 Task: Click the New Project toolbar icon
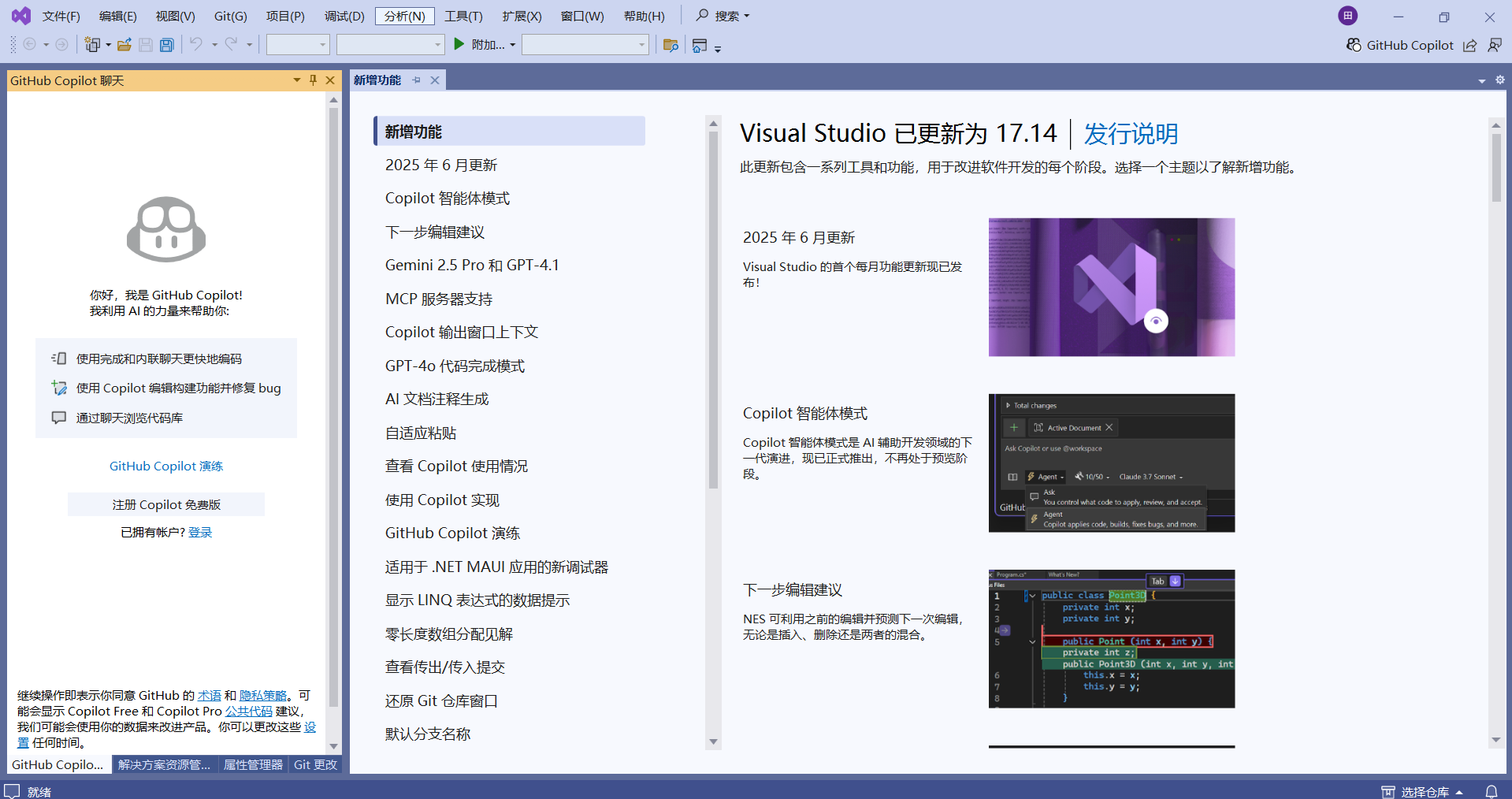[92, 45]
